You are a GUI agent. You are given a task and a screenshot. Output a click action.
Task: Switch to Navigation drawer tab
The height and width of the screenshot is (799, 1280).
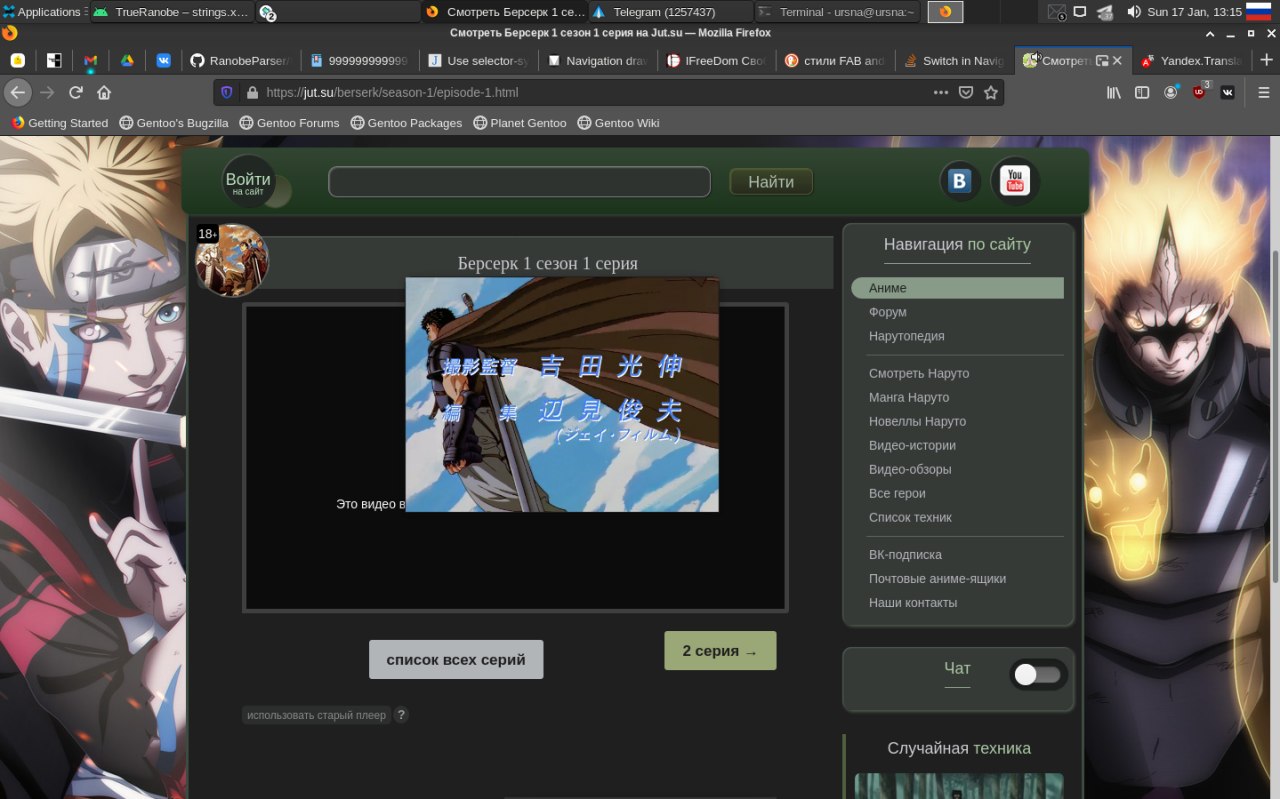pyautogui.click(x=596, y=60)
